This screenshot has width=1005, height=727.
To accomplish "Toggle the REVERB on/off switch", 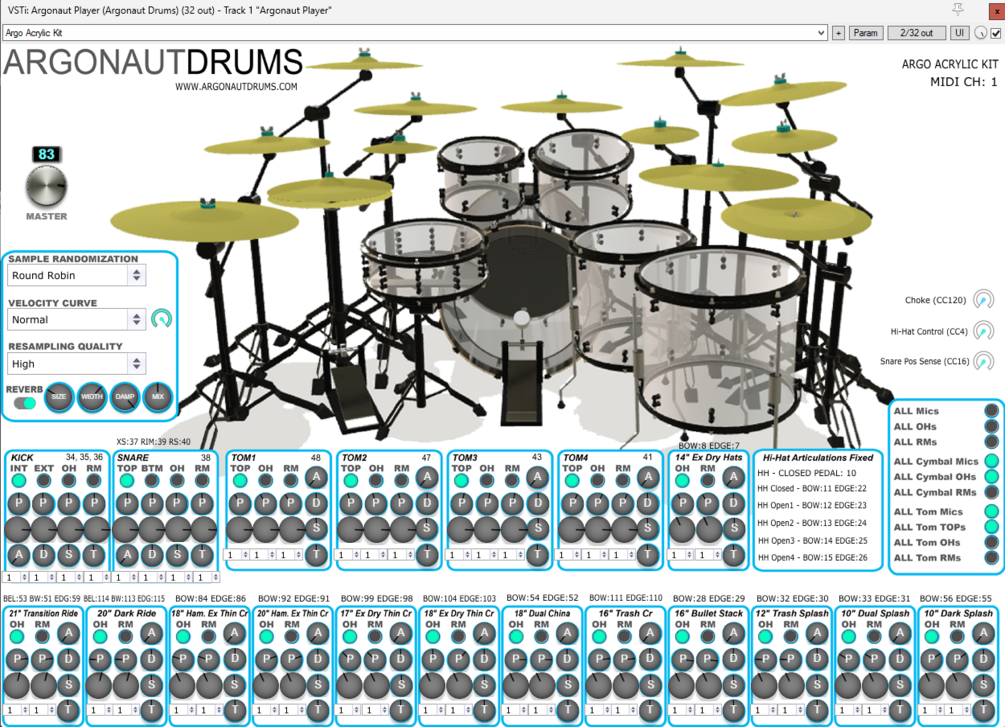I will pos(25,403).
